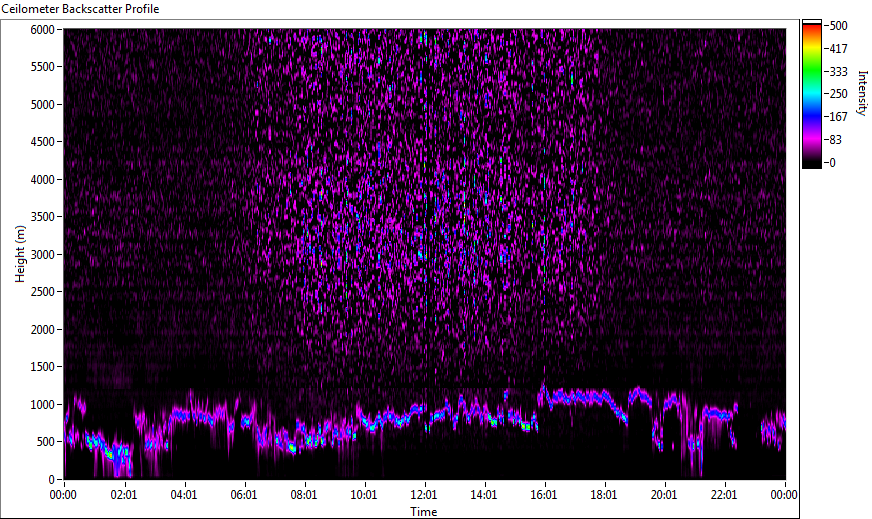The width and height of the screenshot is (872, 519).
Task: Select the 1500 height axis value
Action: (x=43, y=367)
